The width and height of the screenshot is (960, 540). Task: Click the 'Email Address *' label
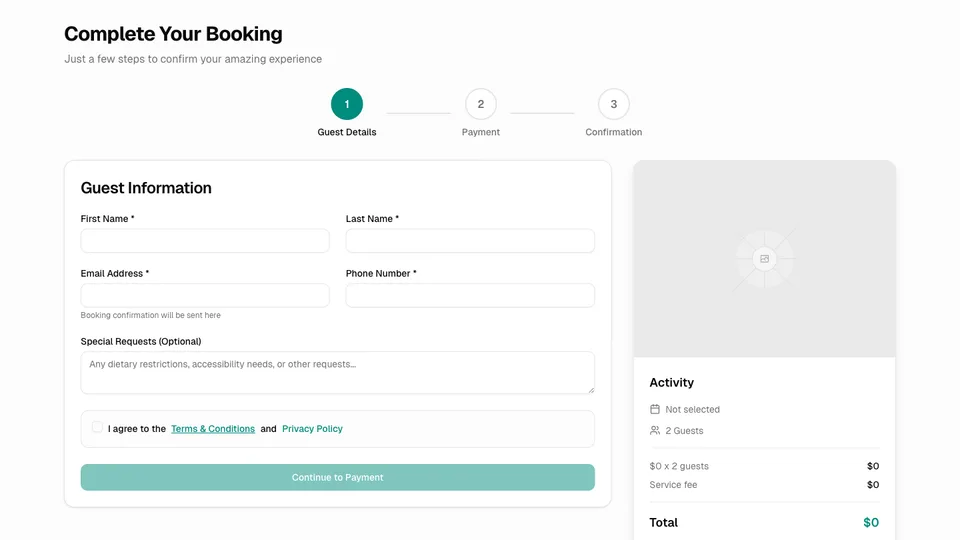click(115, 274)
